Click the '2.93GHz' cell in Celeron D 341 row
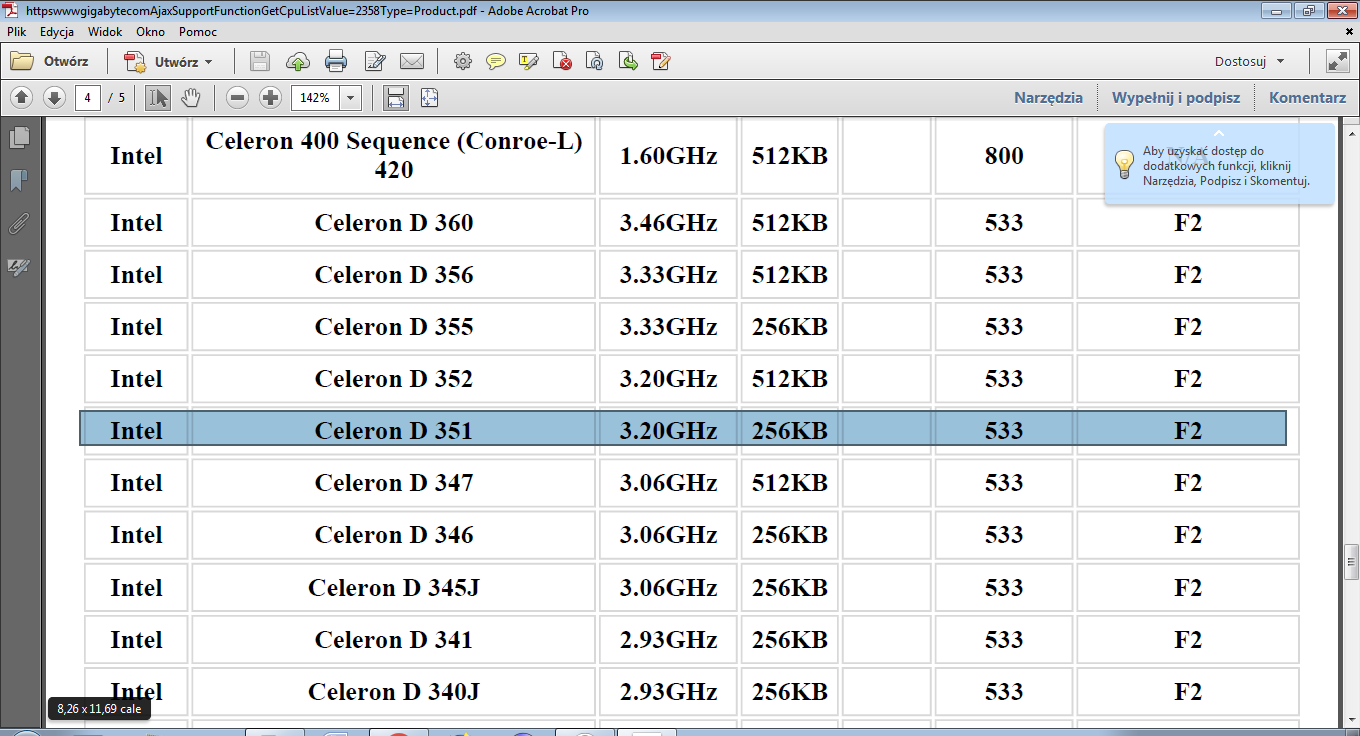Viewport: 1360px width, 736px height. click(668, 639)
